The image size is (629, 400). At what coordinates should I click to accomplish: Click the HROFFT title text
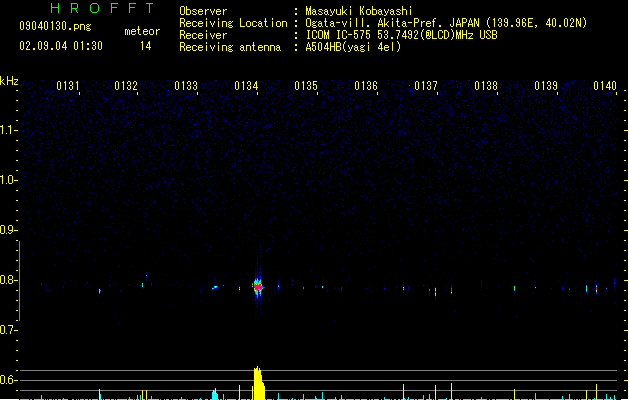102,8
